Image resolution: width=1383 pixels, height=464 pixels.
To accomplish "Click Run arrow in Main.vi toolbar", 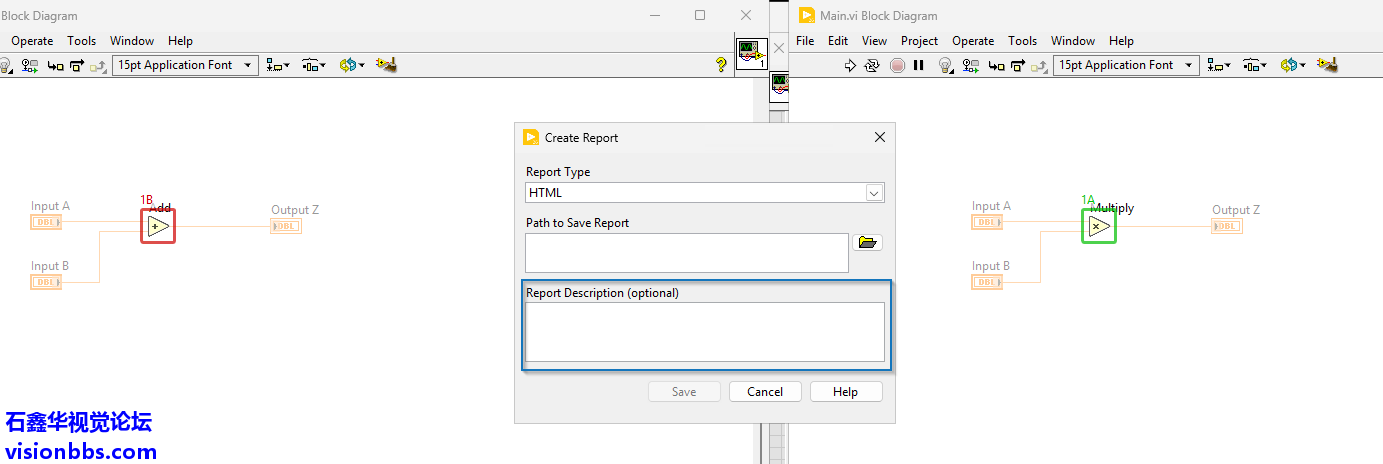I will pos(850,65).
